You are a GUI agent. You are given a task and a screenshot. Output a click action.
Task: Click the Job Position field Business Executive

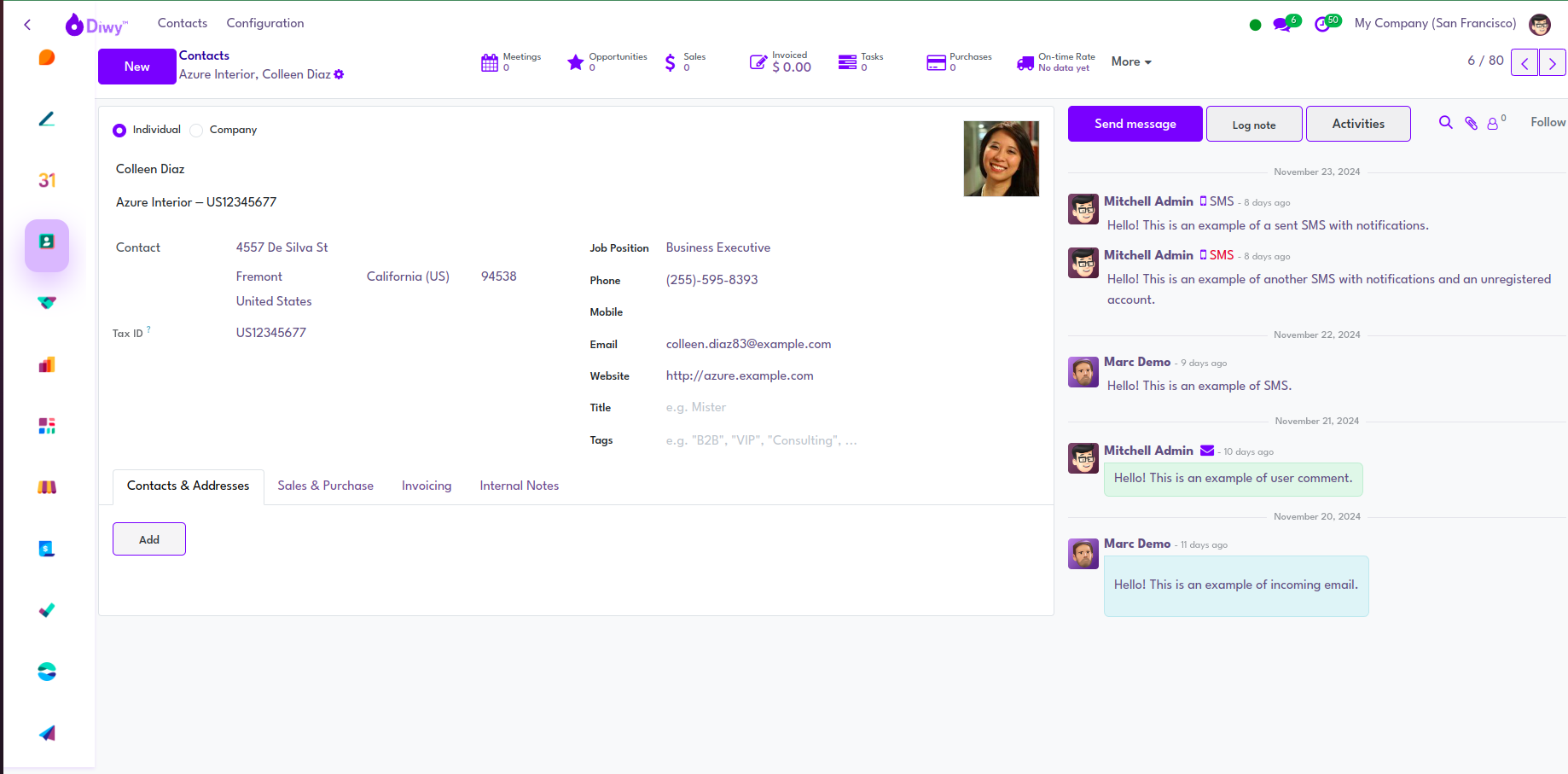pyautogui.click(x=718, y=247)
